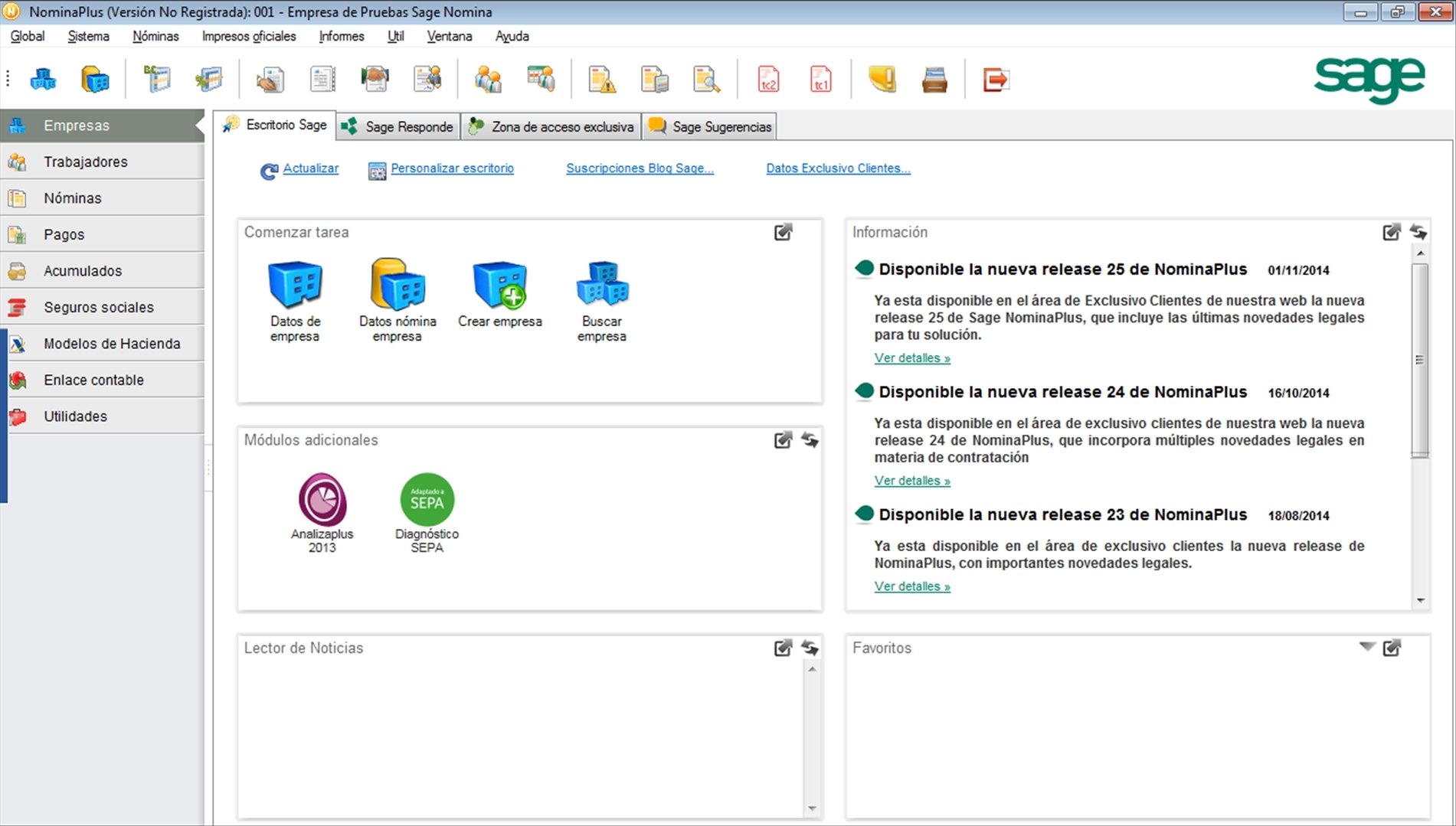1456x826 pixels.
Task: Select Pagos in the sidebar
Action: (x=102, y=234)
